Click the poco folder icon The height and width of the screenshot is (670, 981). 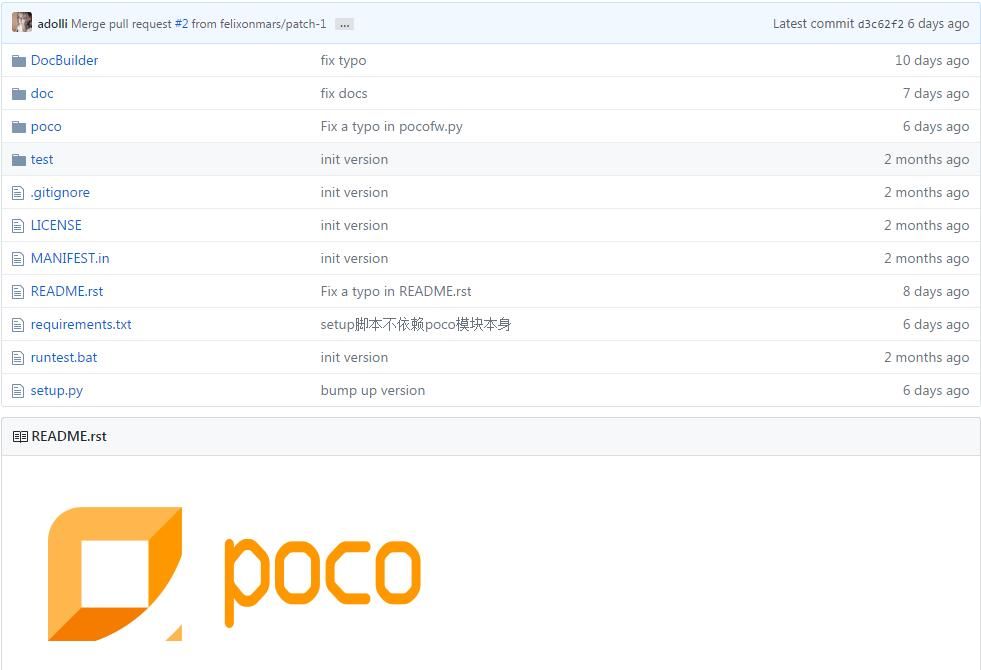click(x=19, y=127)
